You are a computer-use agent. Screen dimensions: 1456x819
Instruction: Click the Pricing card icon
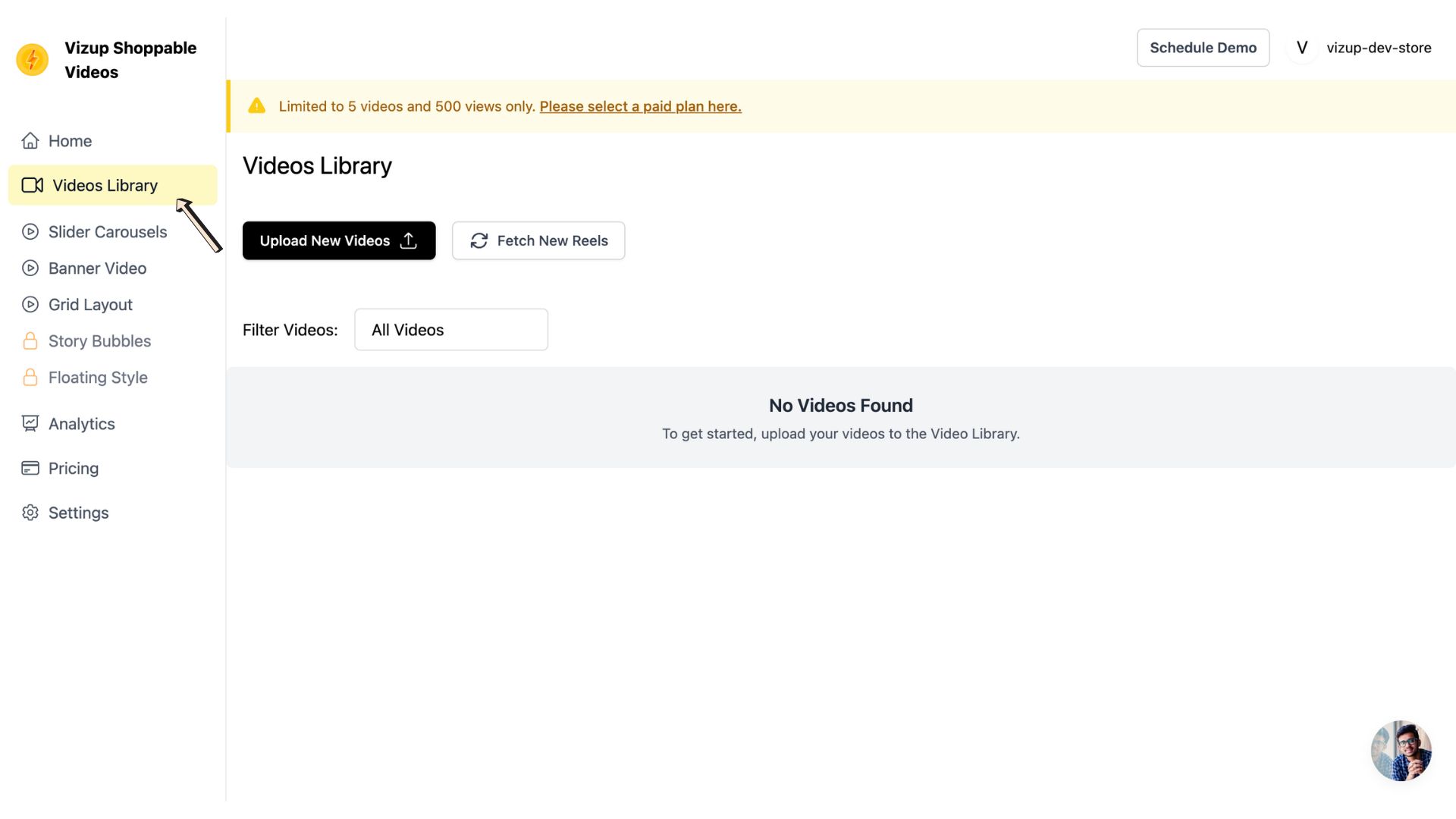pyautogui.click(x=30, y=468)
